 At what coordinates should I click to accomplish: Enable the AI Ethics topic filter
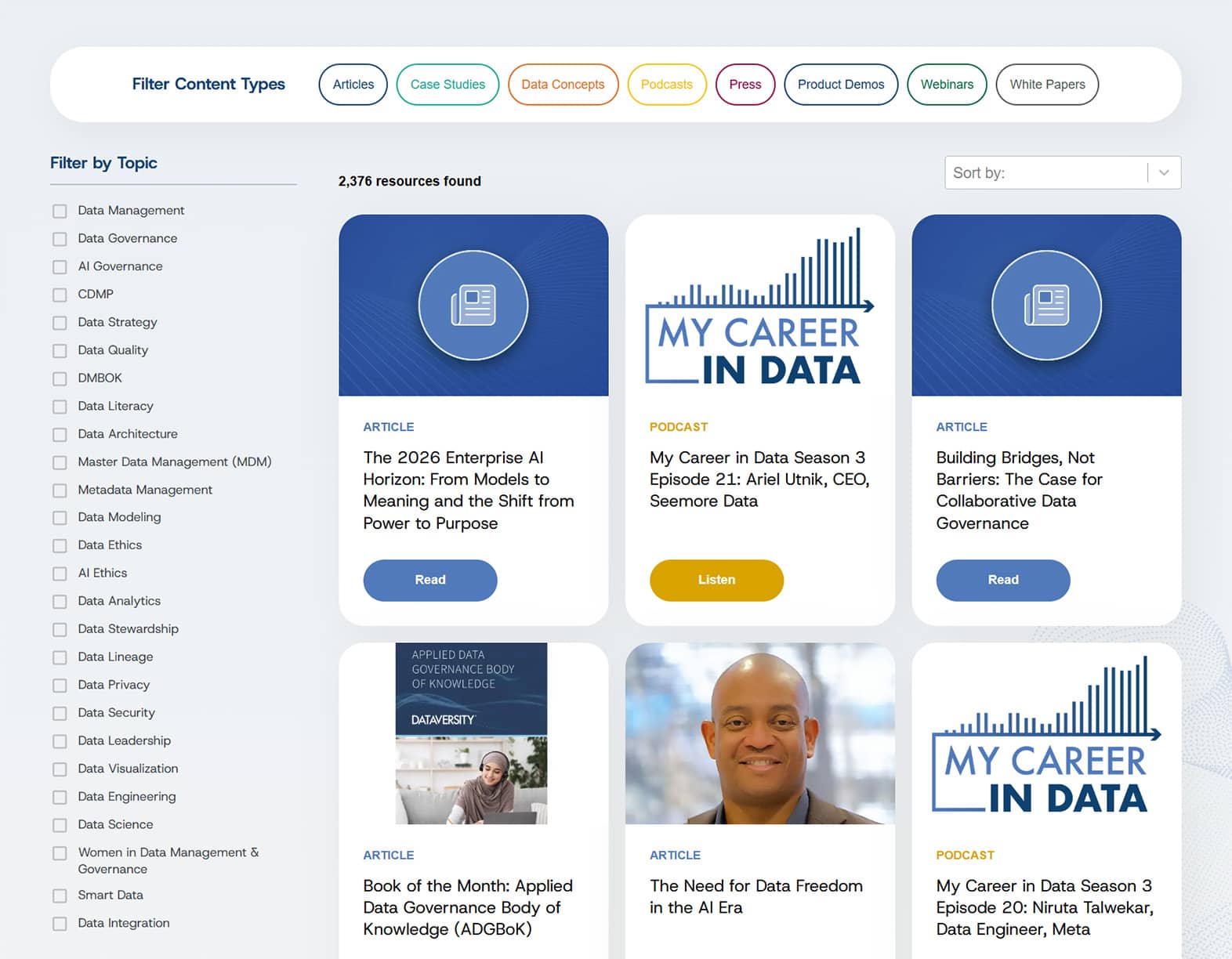60,574
